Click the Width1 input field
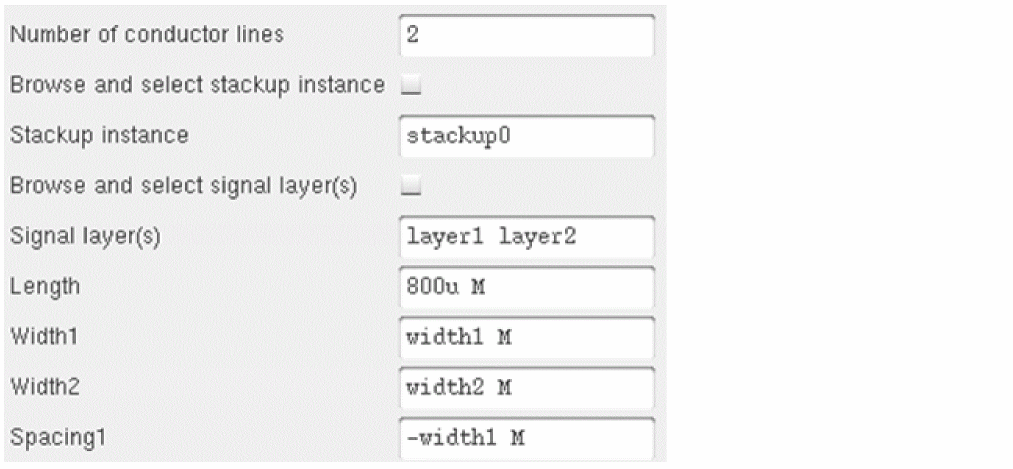Screen dimensions: 1013x469 (x=526, y=337)
